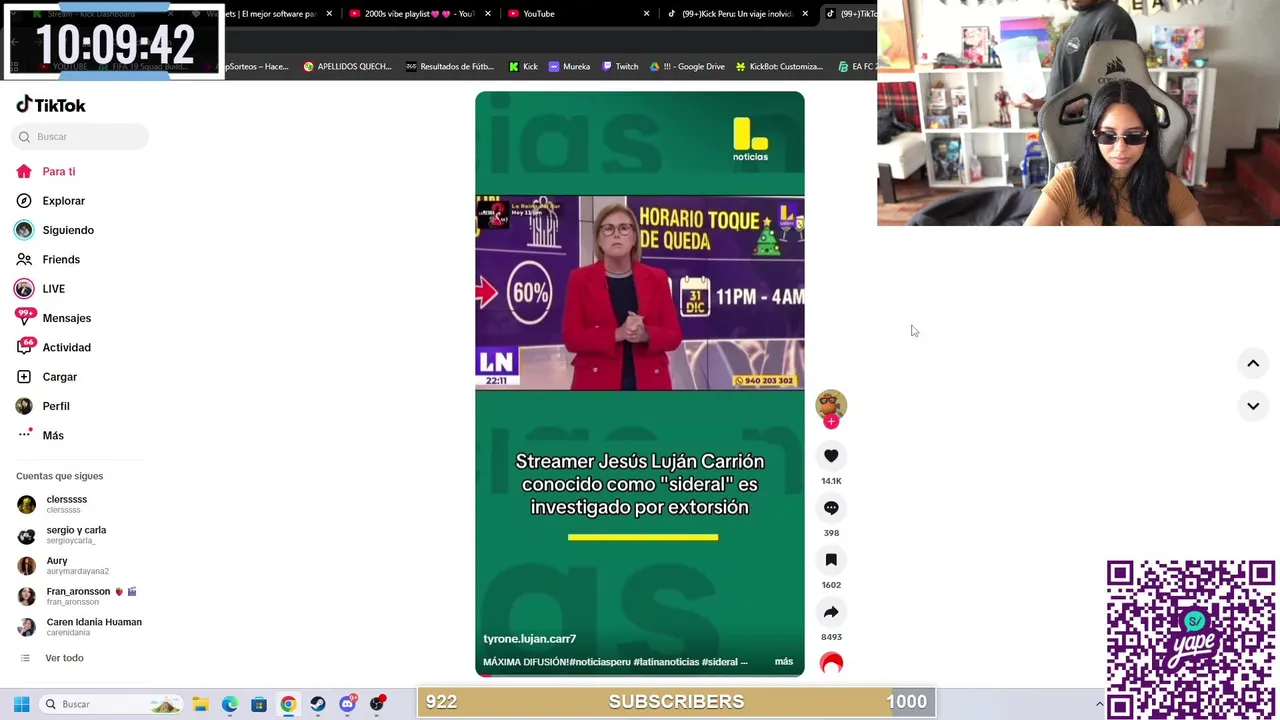
Task: Like the video with heart icon
Action: tap(831, 456)
